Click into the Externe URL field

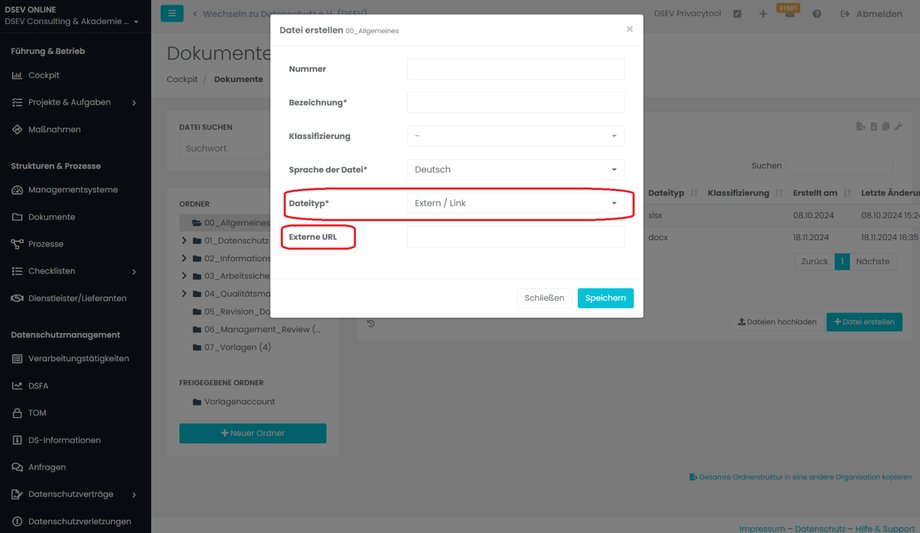tap(515, 237)
